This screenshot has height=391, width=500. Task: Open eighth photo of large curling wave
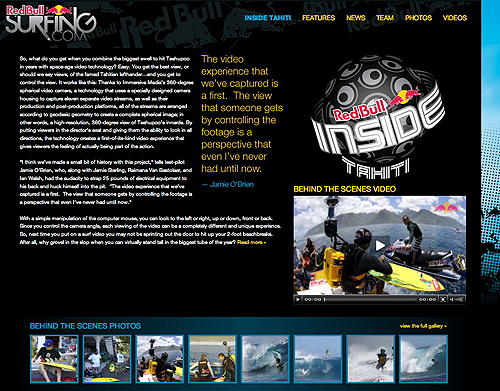[423, 359]
